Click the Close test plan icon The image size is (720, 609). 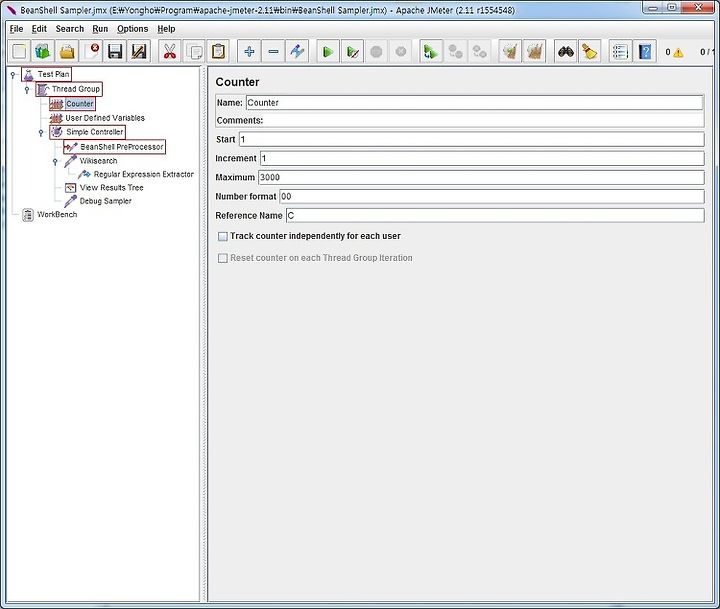tap(91, 51)
